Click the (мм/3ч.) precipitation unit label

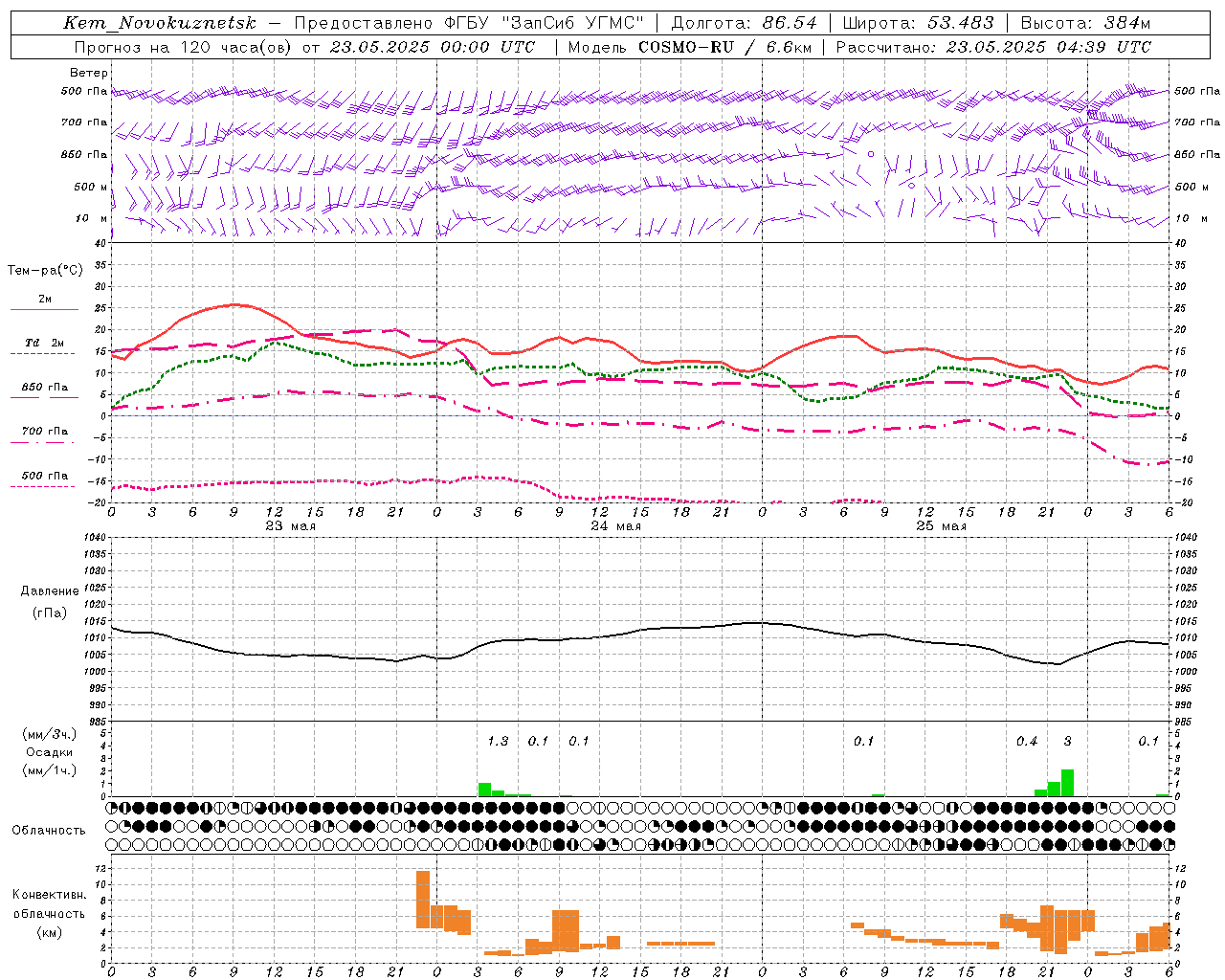pyautogui.click(x=50, y=734)
